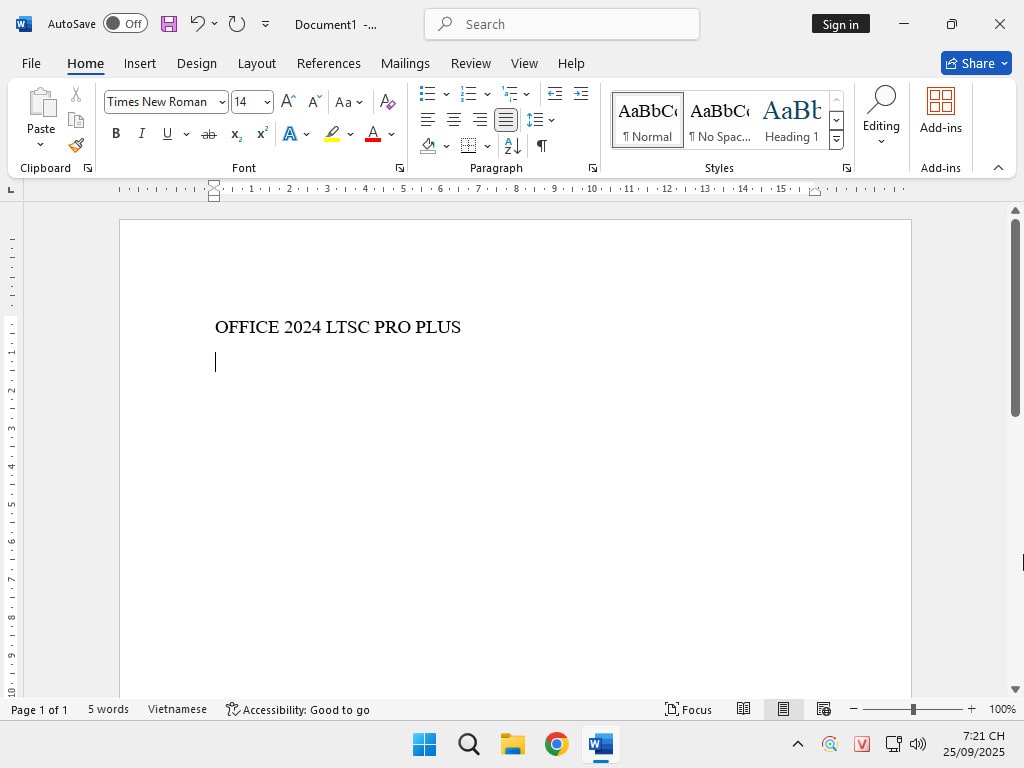Save the document using floppy disk icon

point(169,24)
